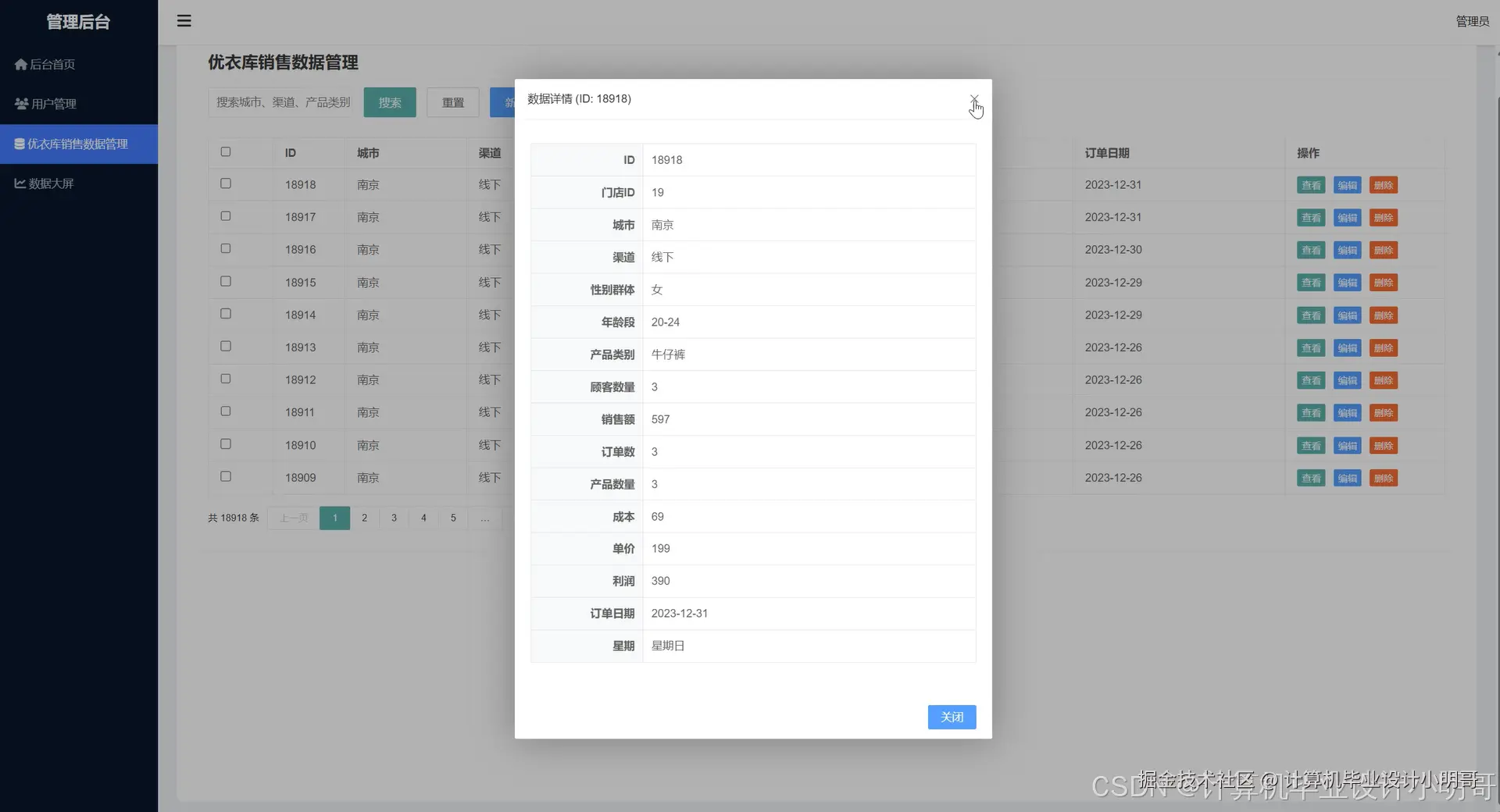Go to page 3 in pagination

(x=394, y=518)
